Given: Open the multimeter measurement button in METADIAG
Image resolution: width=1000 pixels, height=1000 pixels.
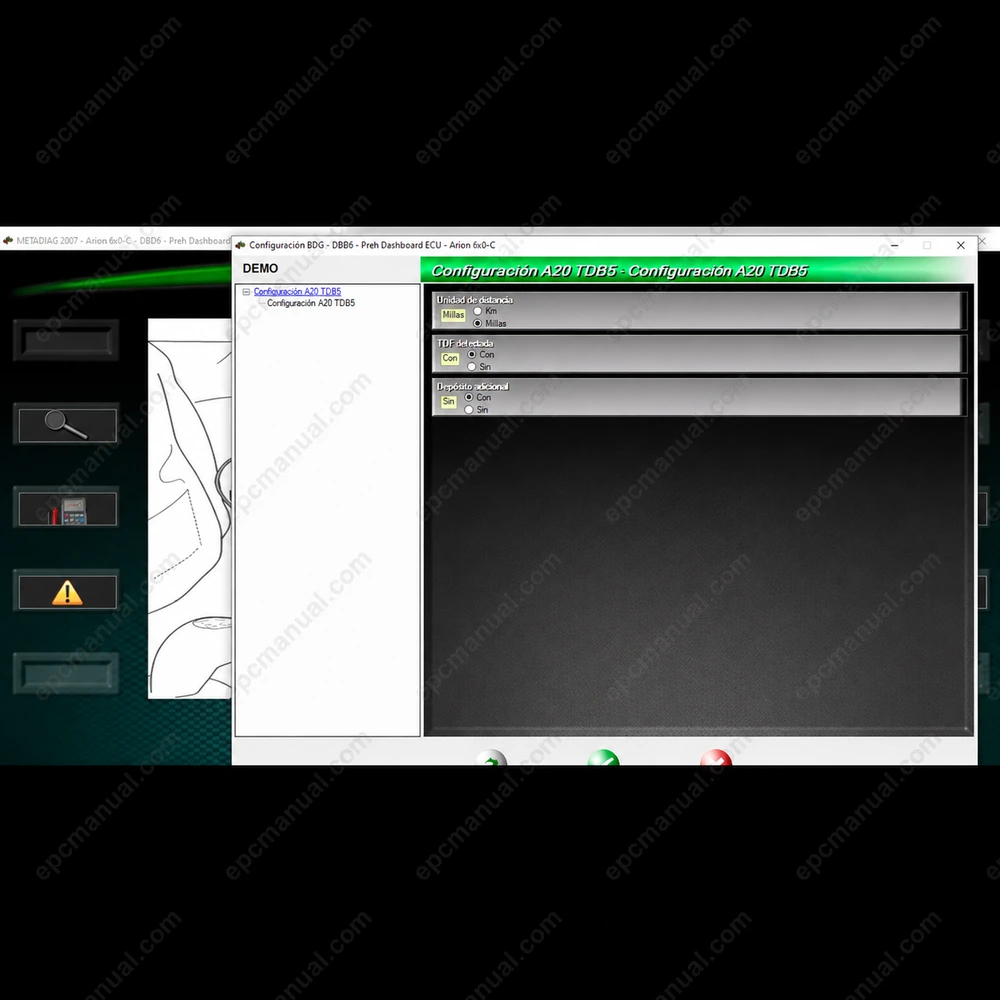Looking at the screenshot, I should tap(68, 509).
